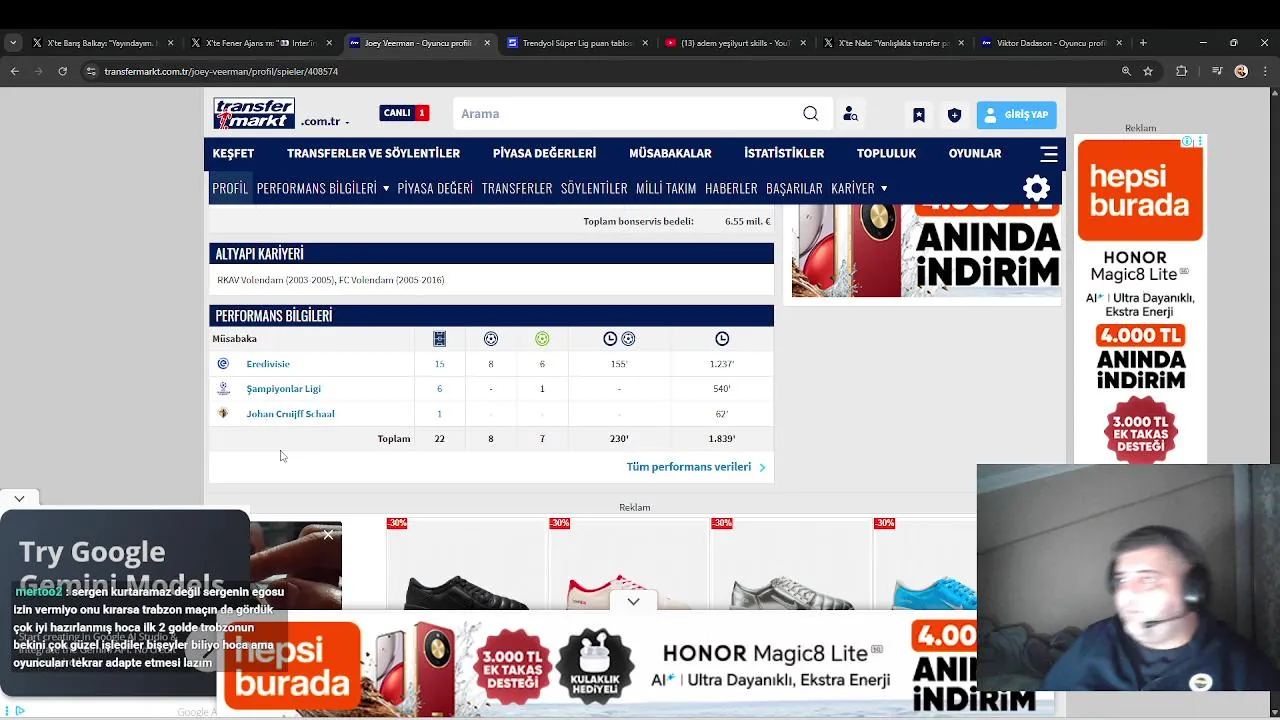Click the black football shoe ad thumbnail
The image size is (1280, 720).
466,563
